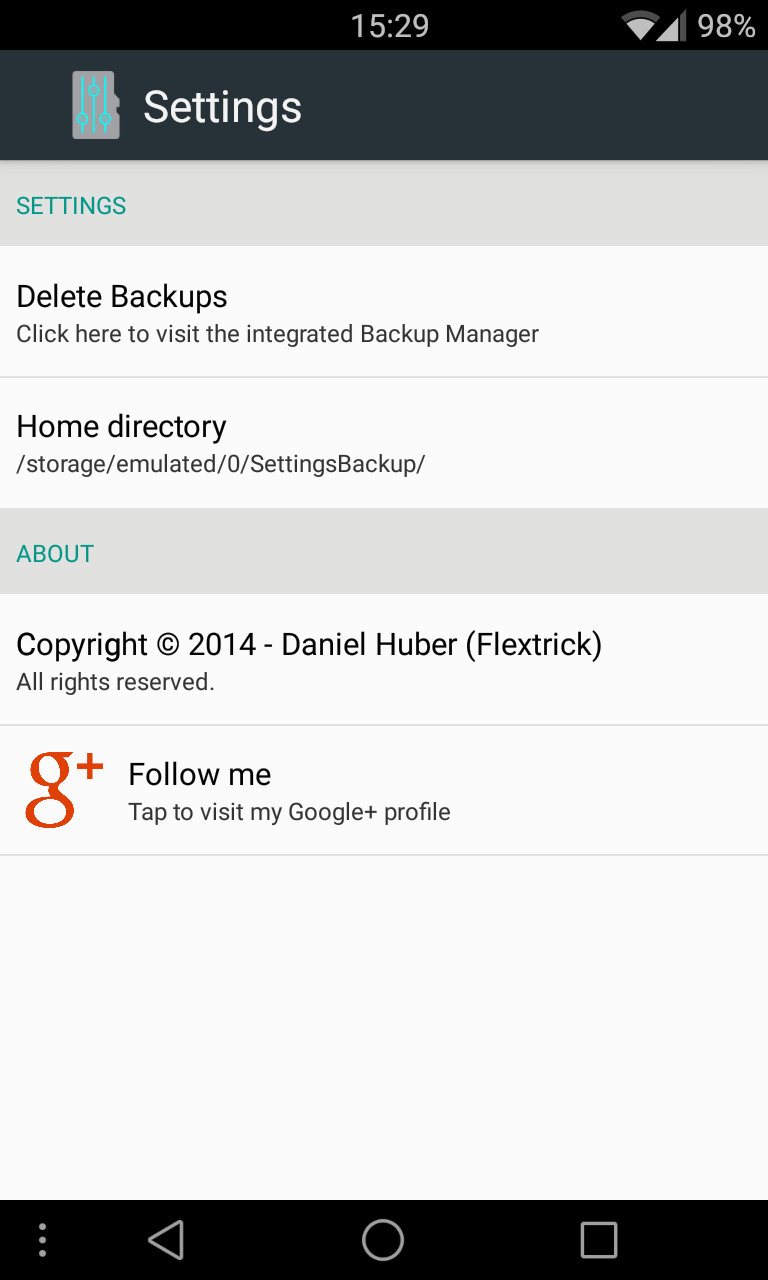Open the Delete Backups option
The height and width of the screenshot is (1280, 768).
[122, 297]
